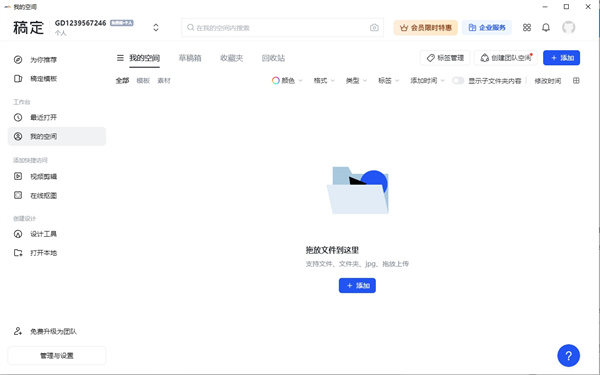Launch 在线抠图 tool
The width and height of the screenshot is (600, 375).
tap(57, 196)
